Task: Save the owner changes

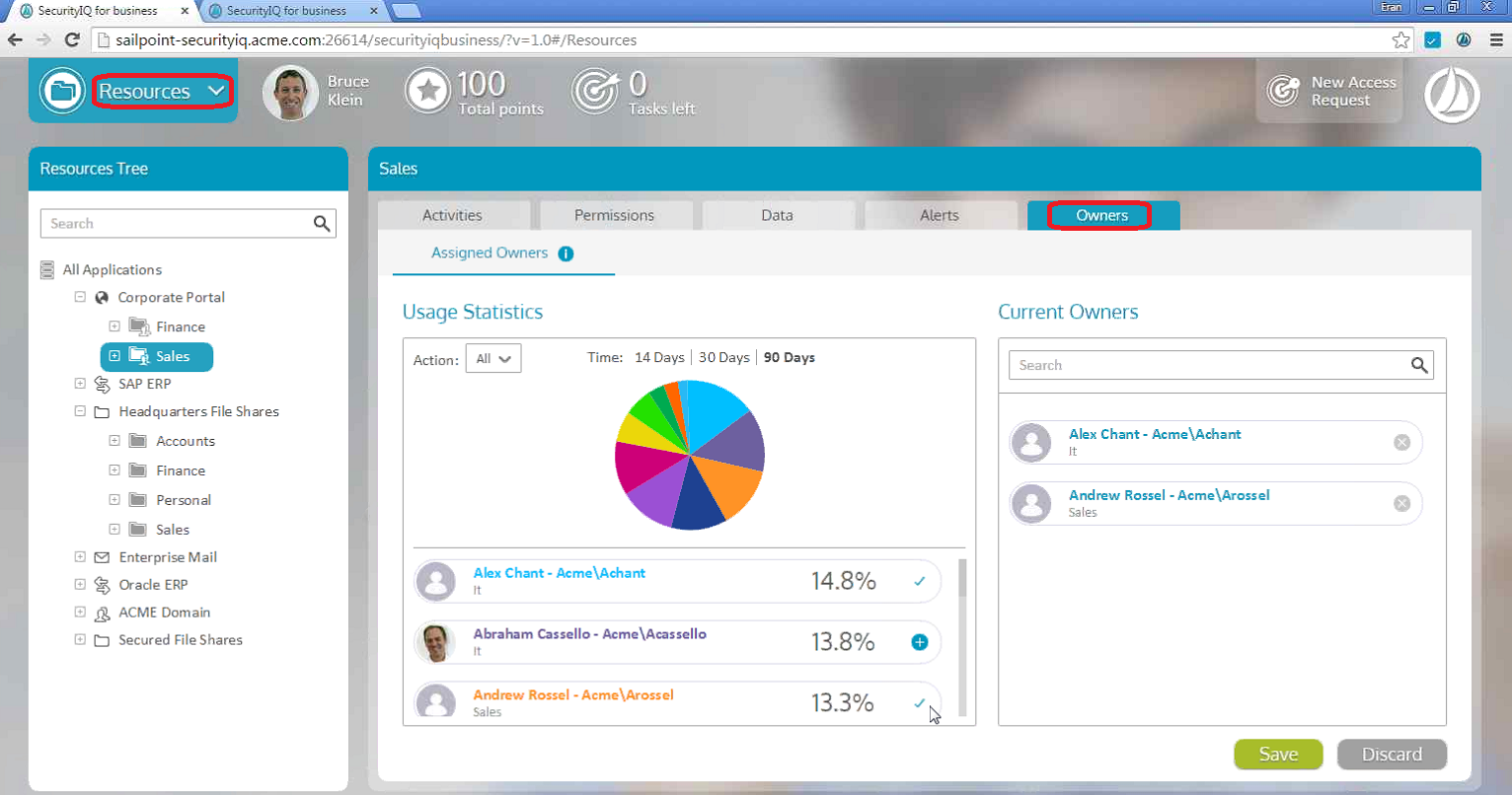Action: [x=1279, y=755]
